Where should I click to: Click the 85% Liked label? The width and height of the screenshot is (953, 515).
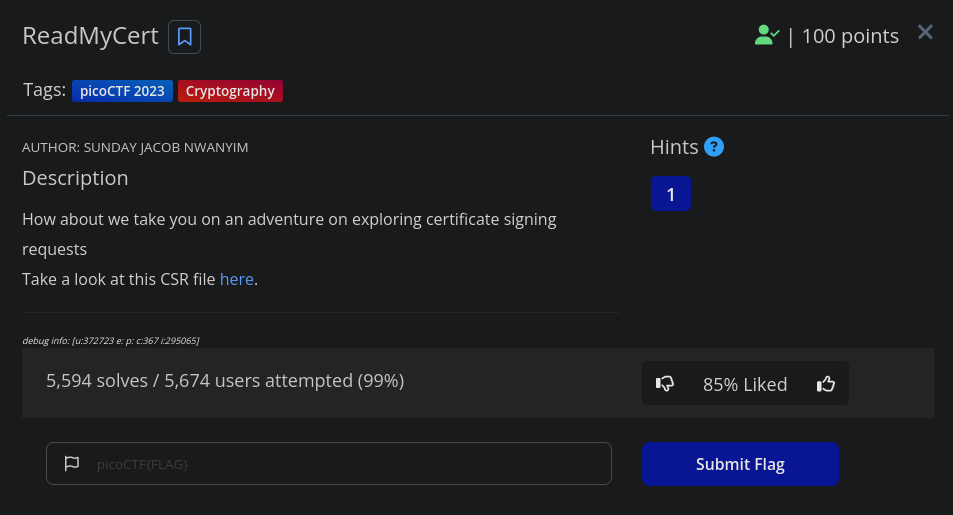click(745, 384)
